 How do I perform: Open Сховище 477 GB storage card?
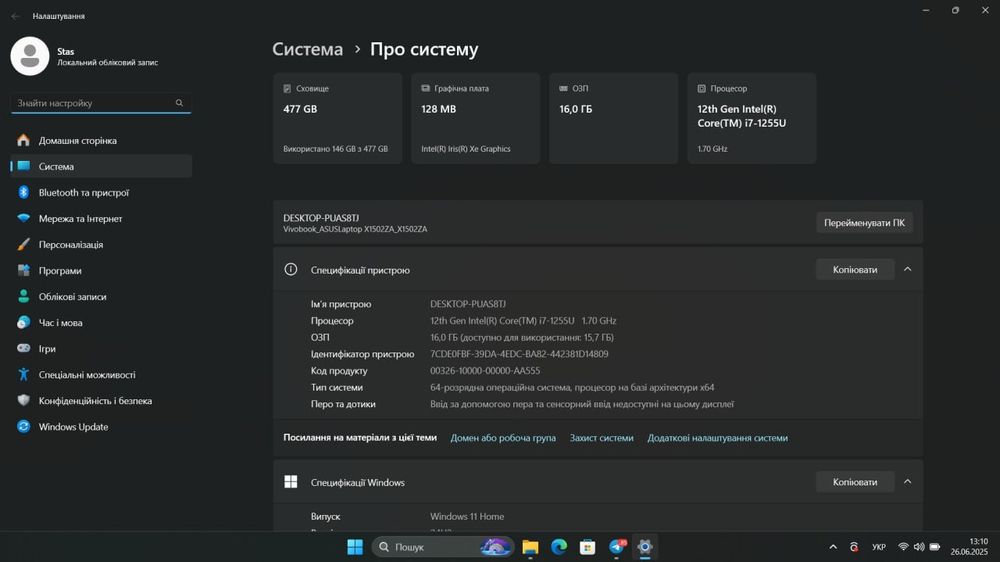point(337,118)
